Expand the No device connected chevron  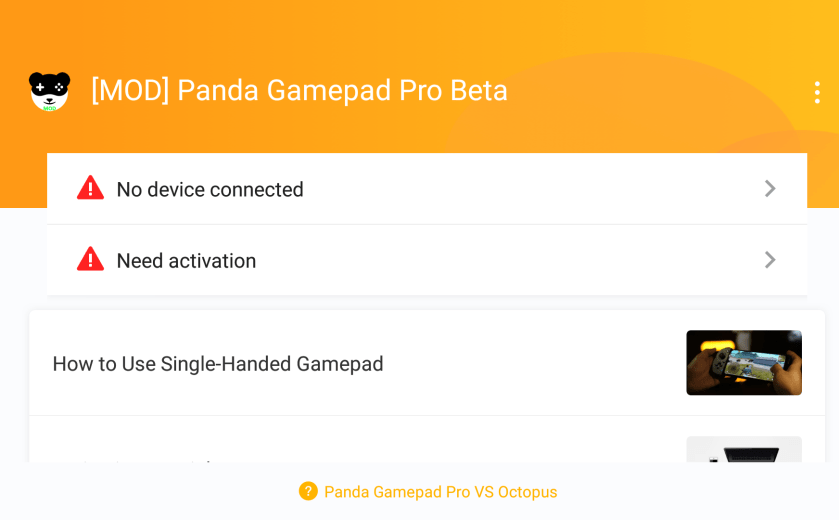point(769,188)
